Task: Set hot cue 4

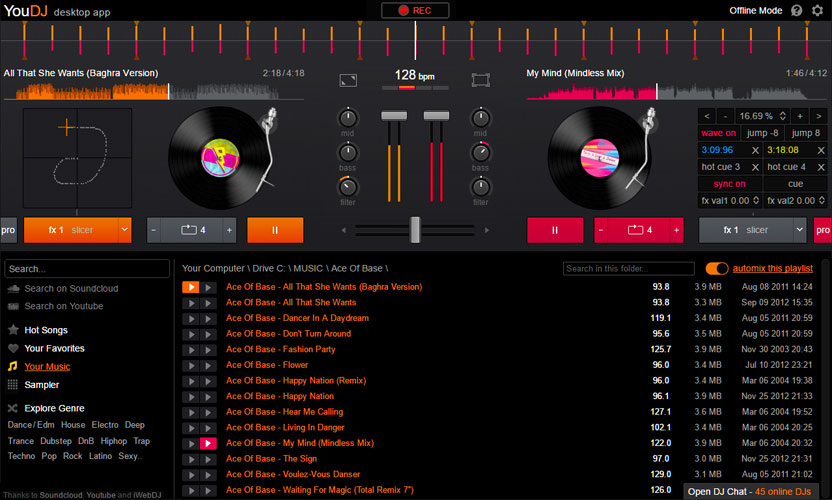Action: point(786,167)
